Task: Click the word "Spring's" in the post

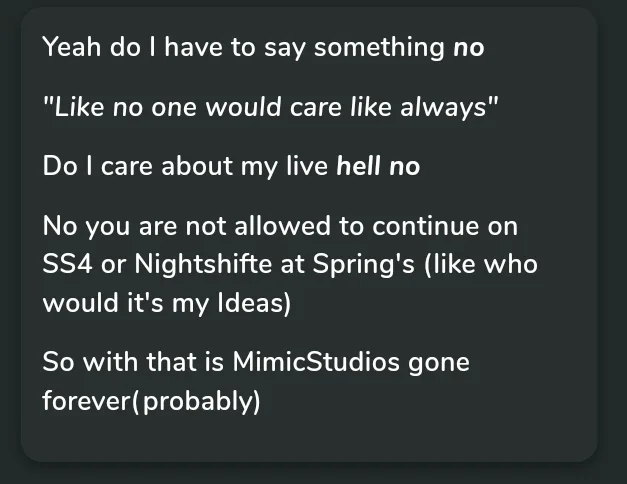Action: (363, 264)
